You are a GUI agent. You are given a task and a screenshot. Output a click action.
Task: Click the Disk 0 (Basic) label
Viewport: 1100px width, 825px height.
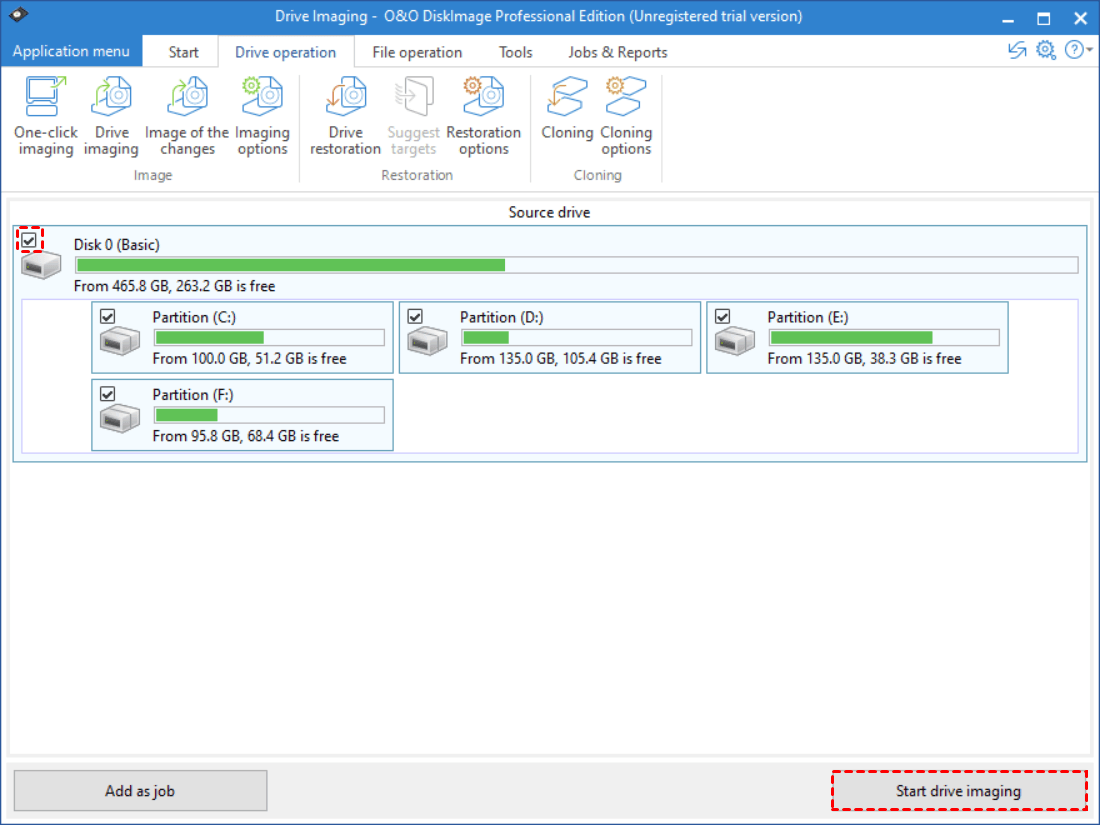(116, 244)
